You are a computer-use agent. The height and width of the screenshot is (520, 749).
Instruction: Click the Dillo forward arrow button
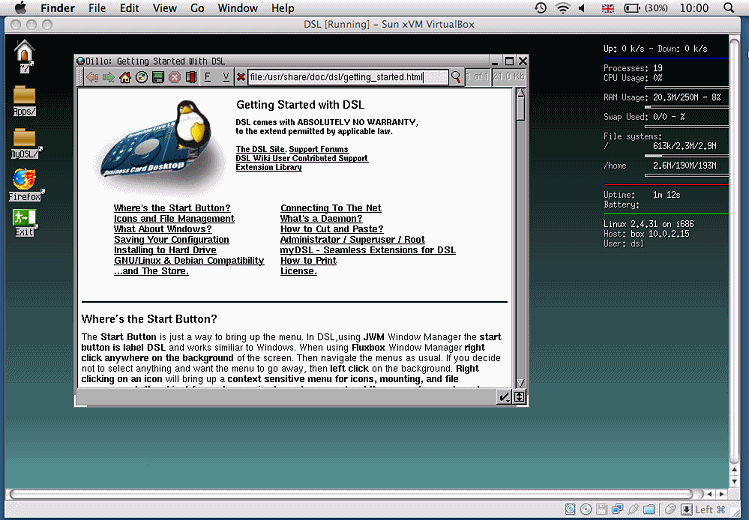(109, 77)
